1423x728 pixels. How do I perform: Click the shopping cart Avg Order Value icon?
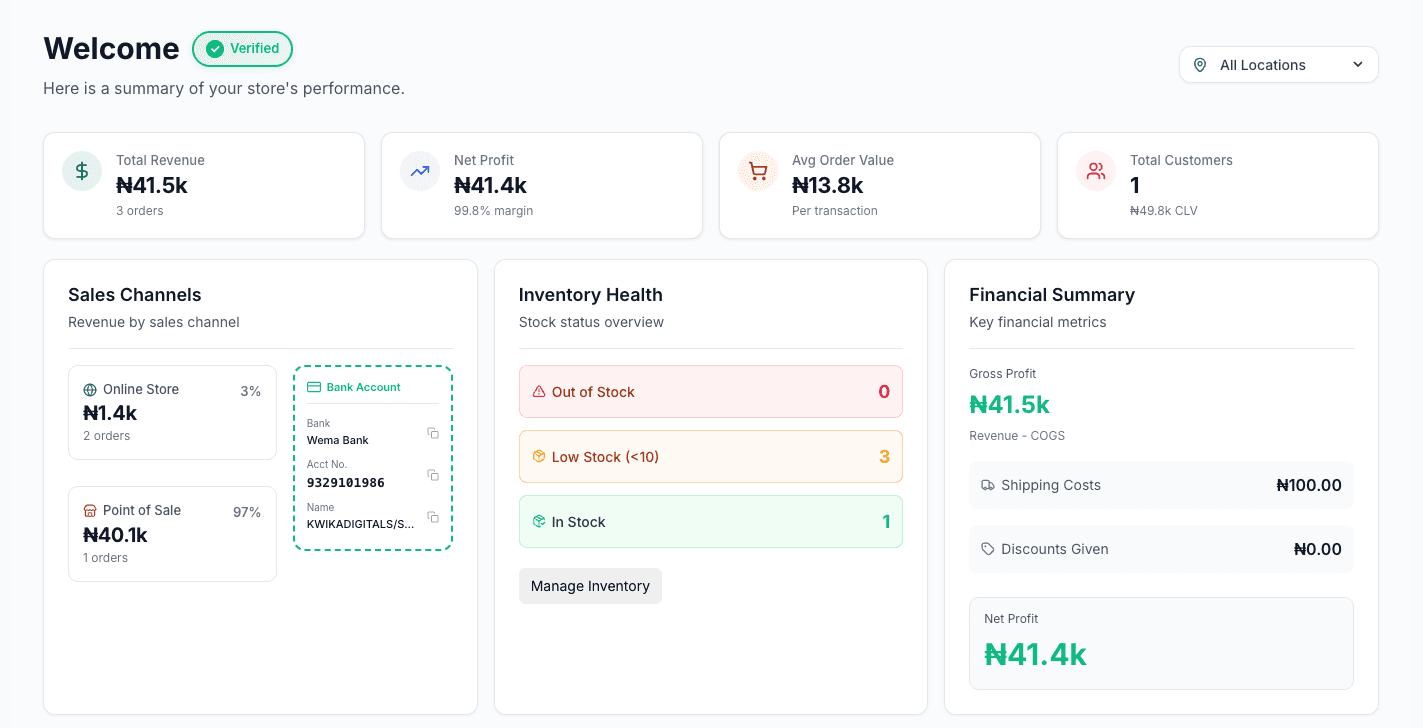(758, 171)
